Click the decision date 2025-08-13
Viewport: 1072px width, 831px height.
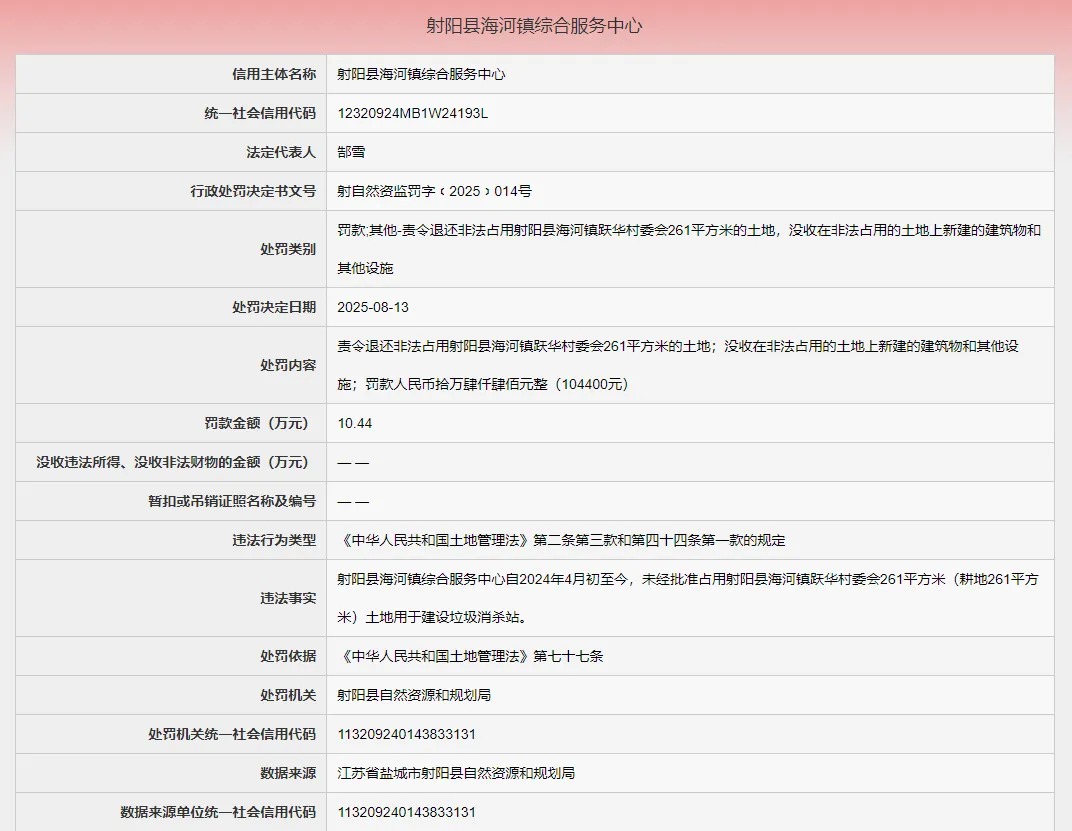(373, 307)
